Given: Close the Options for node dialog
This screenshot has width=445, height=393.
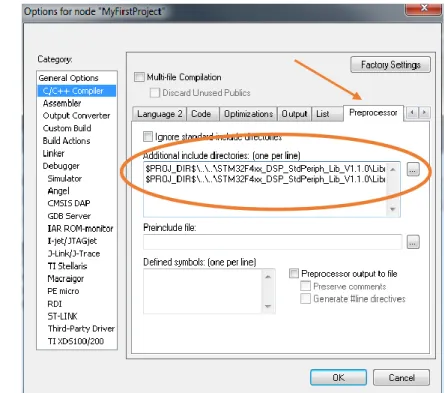Looking at the screenshot, I should click(424, 8).
